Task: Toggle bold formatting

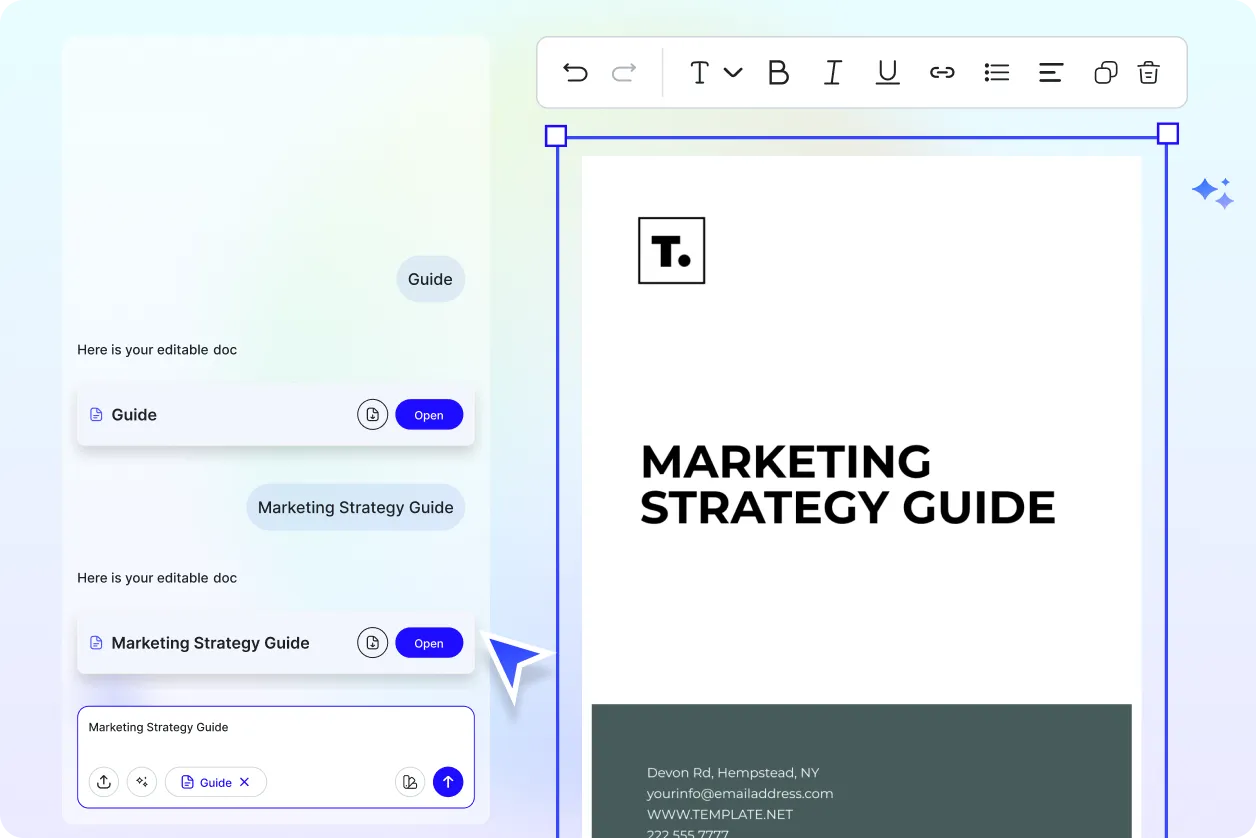Action: point(778,72)
